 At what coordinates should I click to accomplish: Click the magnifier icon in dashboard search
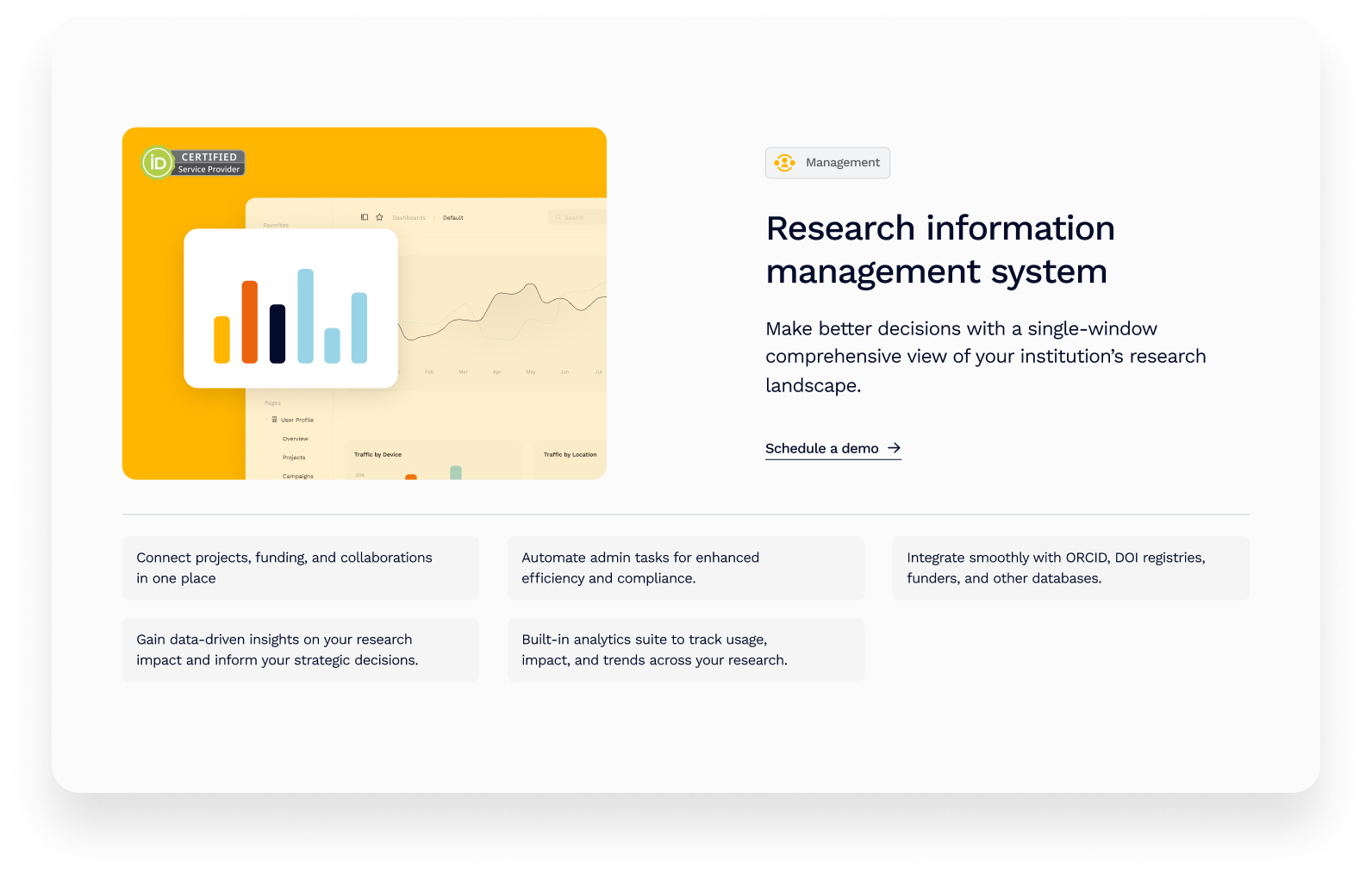tap(558, 217)
